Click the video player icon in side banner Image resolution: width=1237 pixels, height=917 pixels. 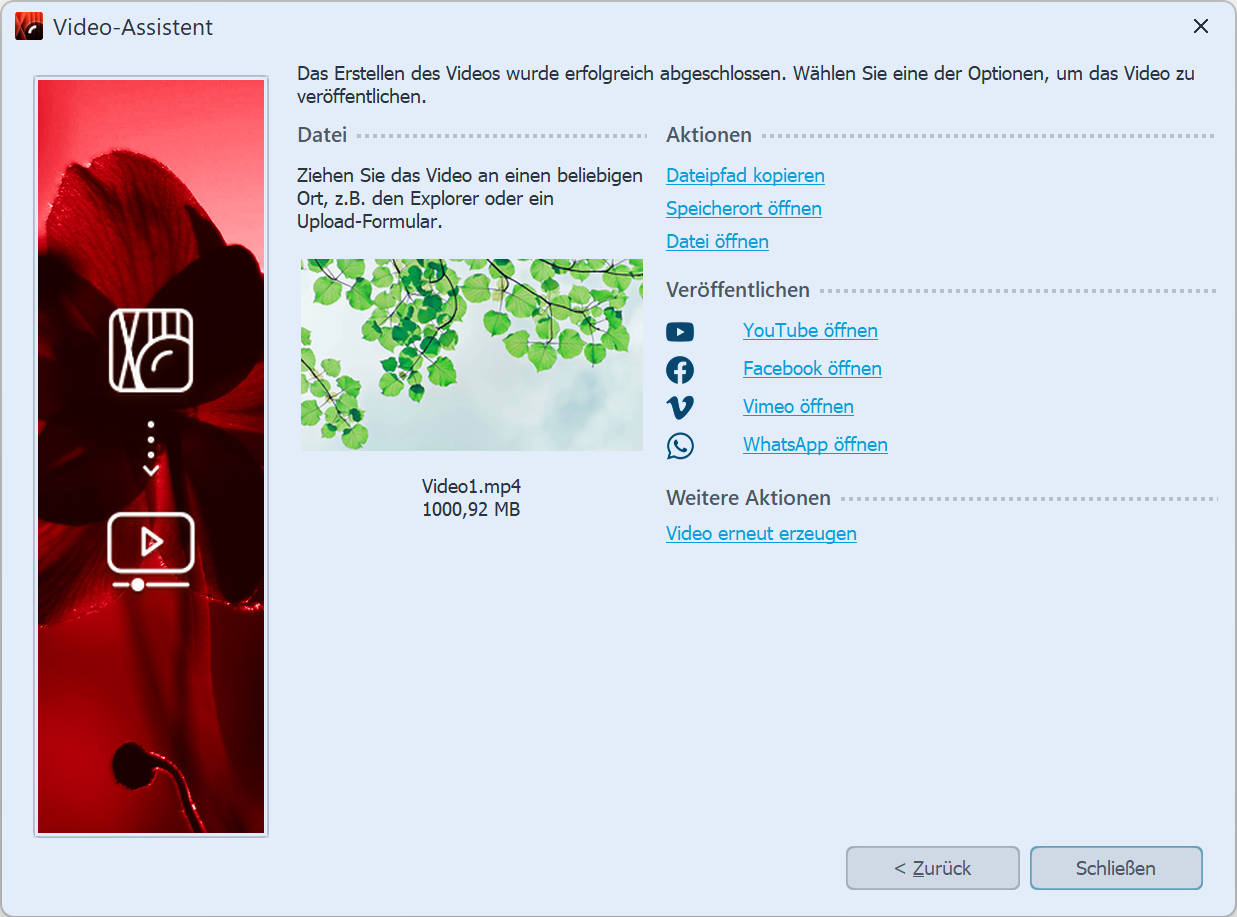pyautogui.click(x=151, y=551)
